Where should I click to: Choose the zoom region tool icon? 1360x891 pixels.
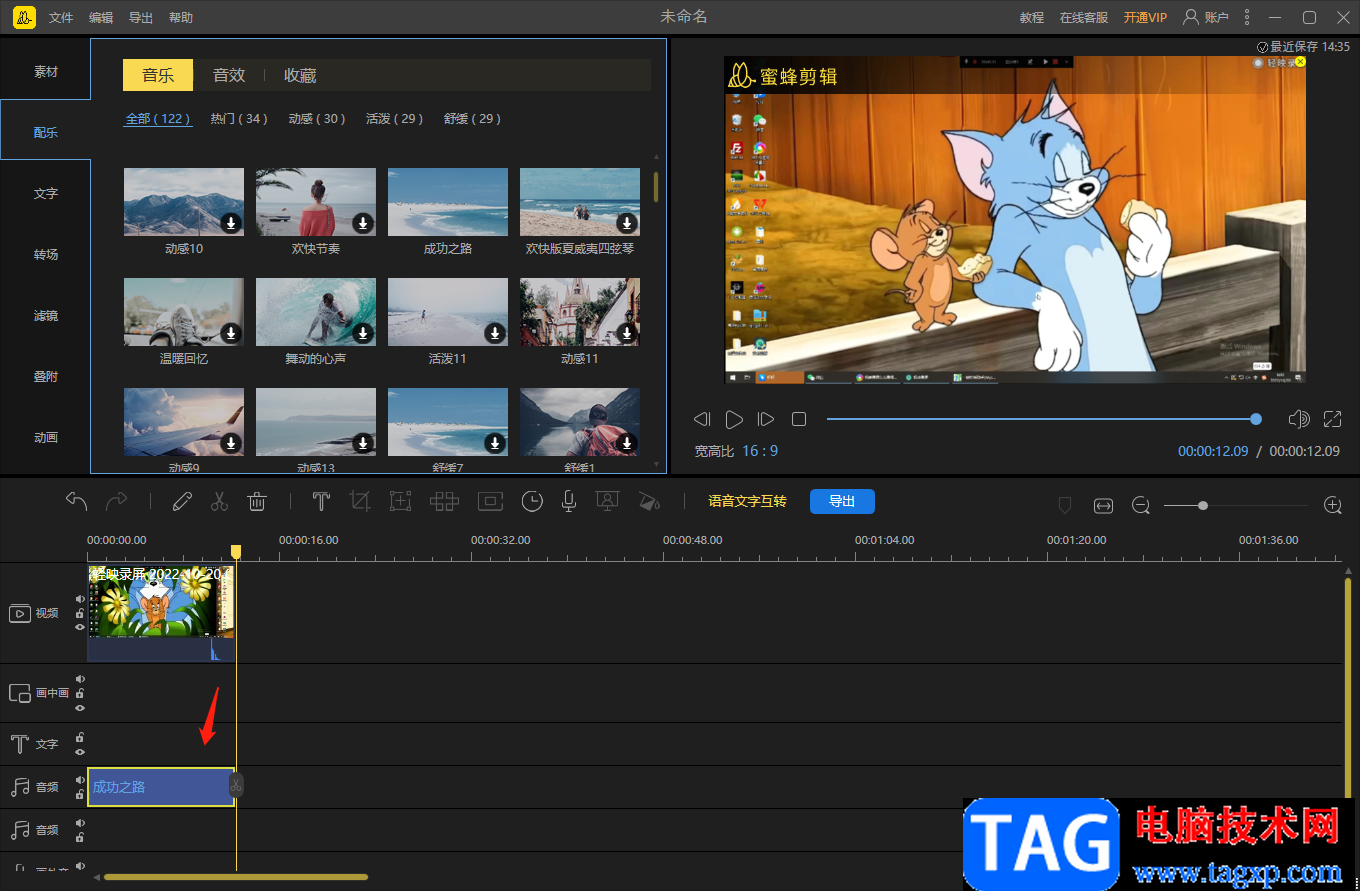(x=400, y=502)
